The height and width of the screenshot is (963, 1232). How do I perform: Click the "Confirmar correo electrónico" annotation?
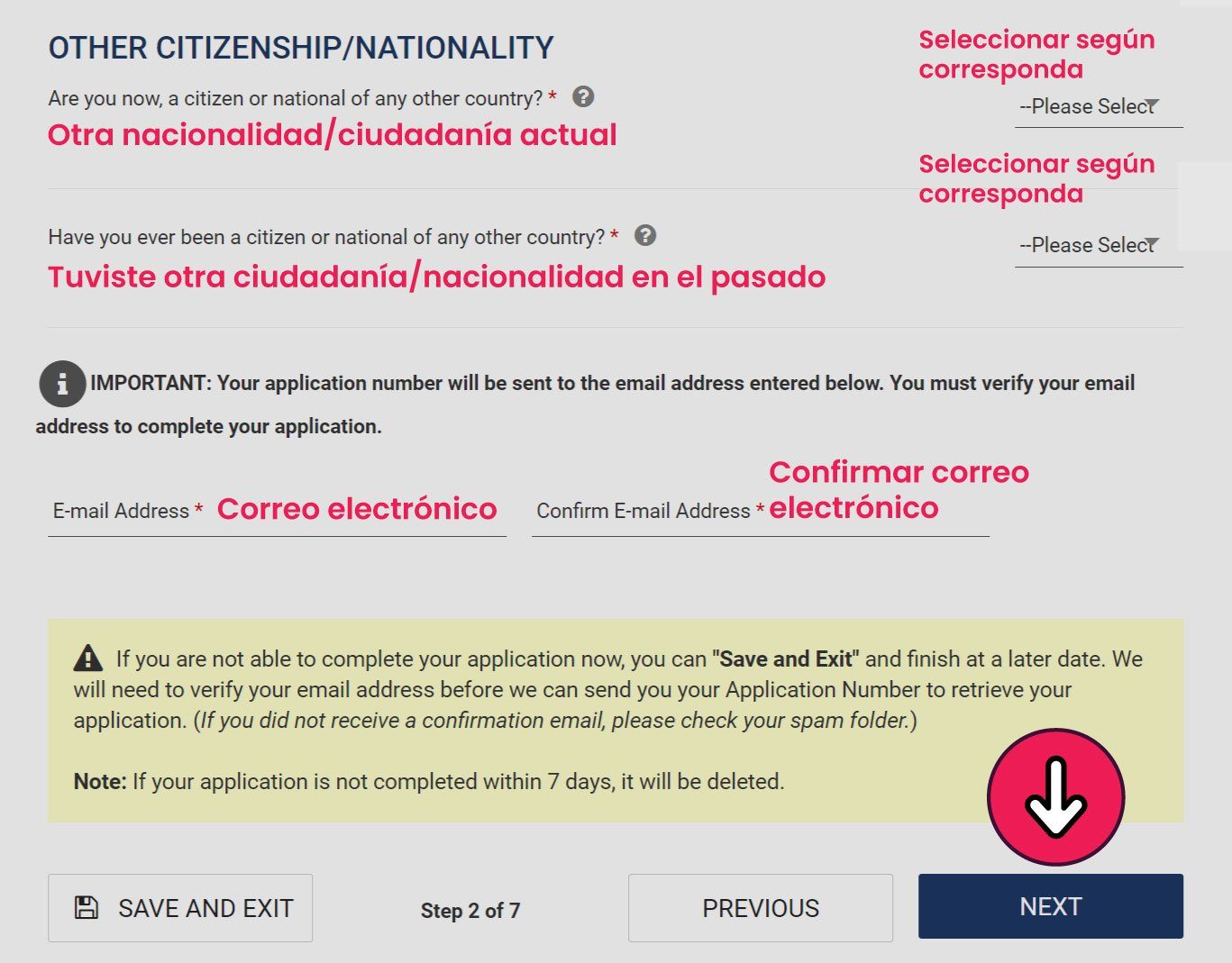coord(898,489)
